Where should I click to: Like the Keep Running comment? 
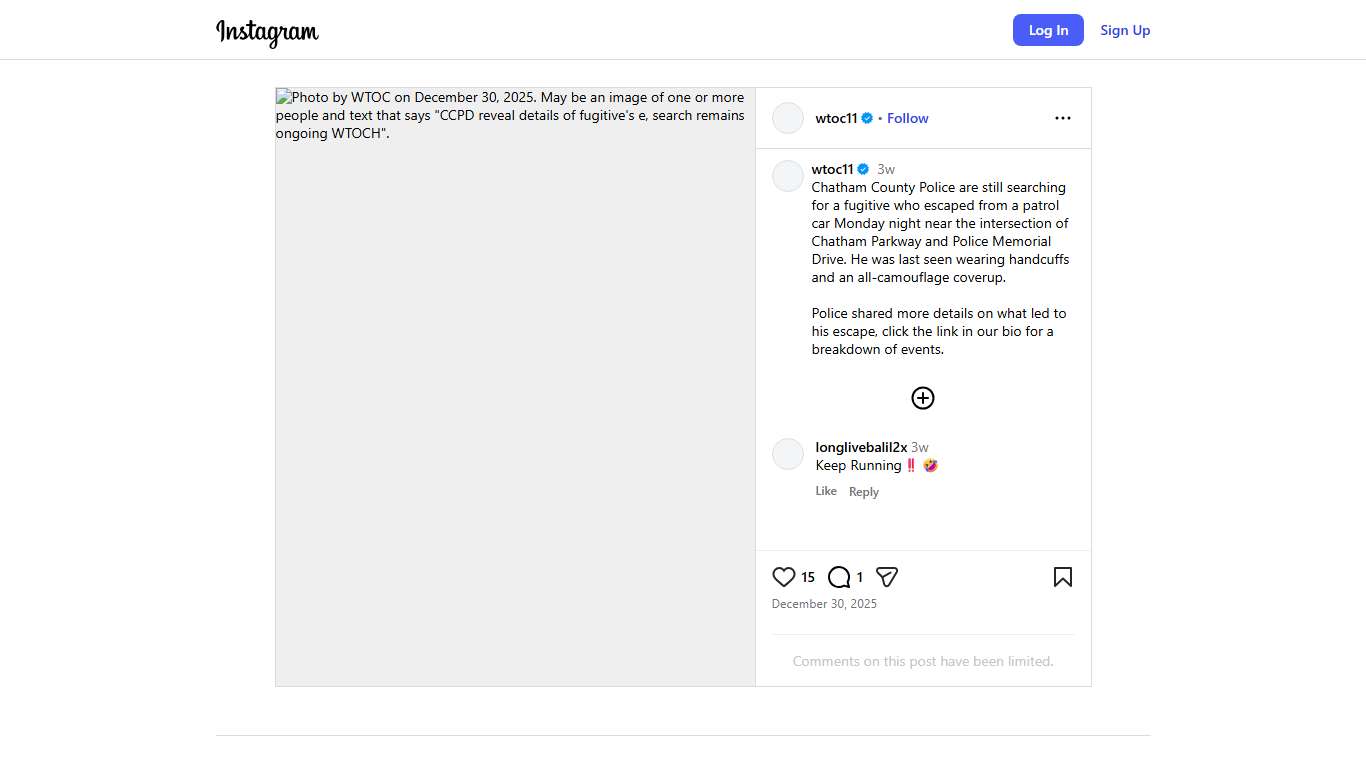(x=826, y=491)
